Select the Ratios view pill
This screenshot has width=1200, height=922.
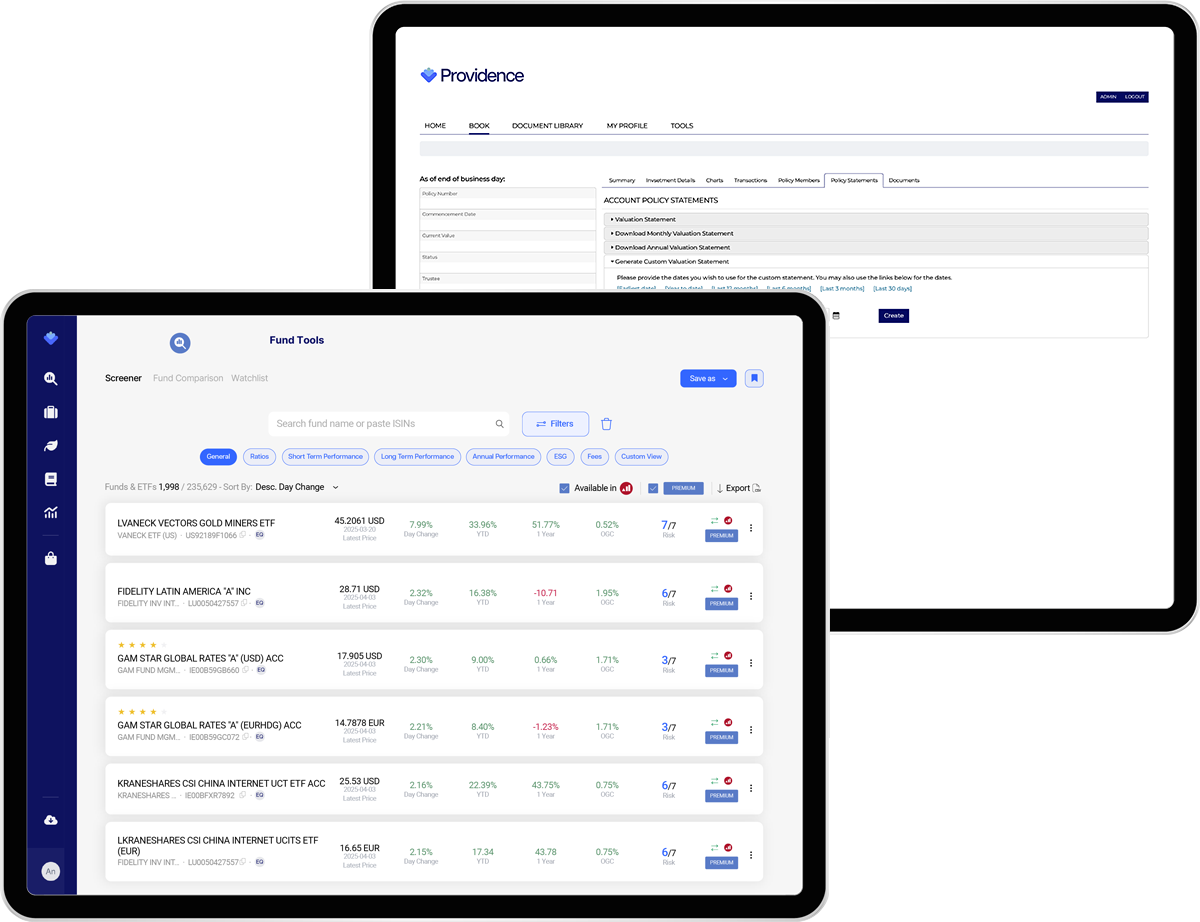click(x=260, y=456)
